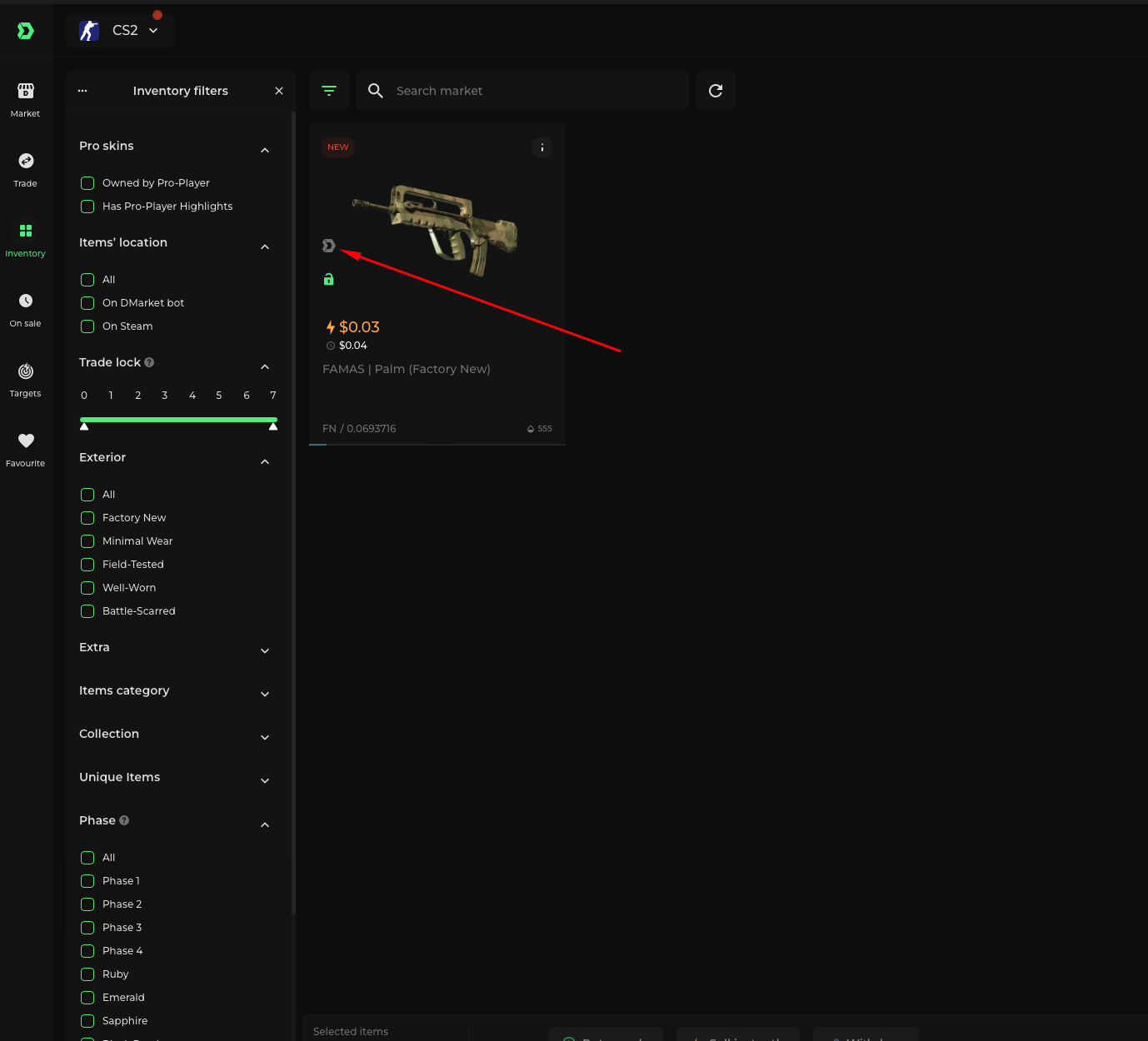This screenshot has width=1148, height=1041.
Task: Expand the Extra section
Action: coord(265,651)
